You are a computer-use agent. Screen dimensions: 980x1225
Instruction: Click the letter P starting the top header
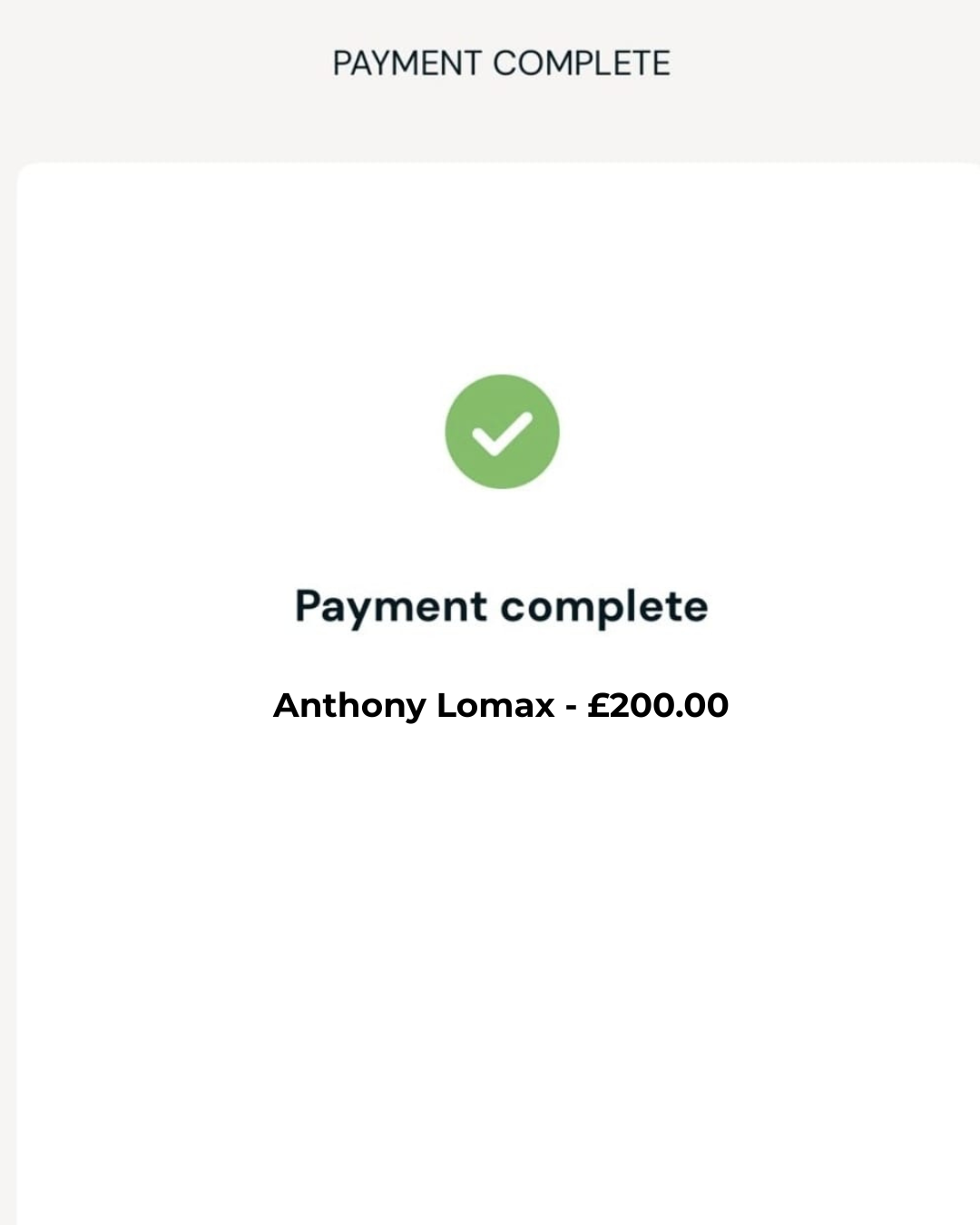342,64
